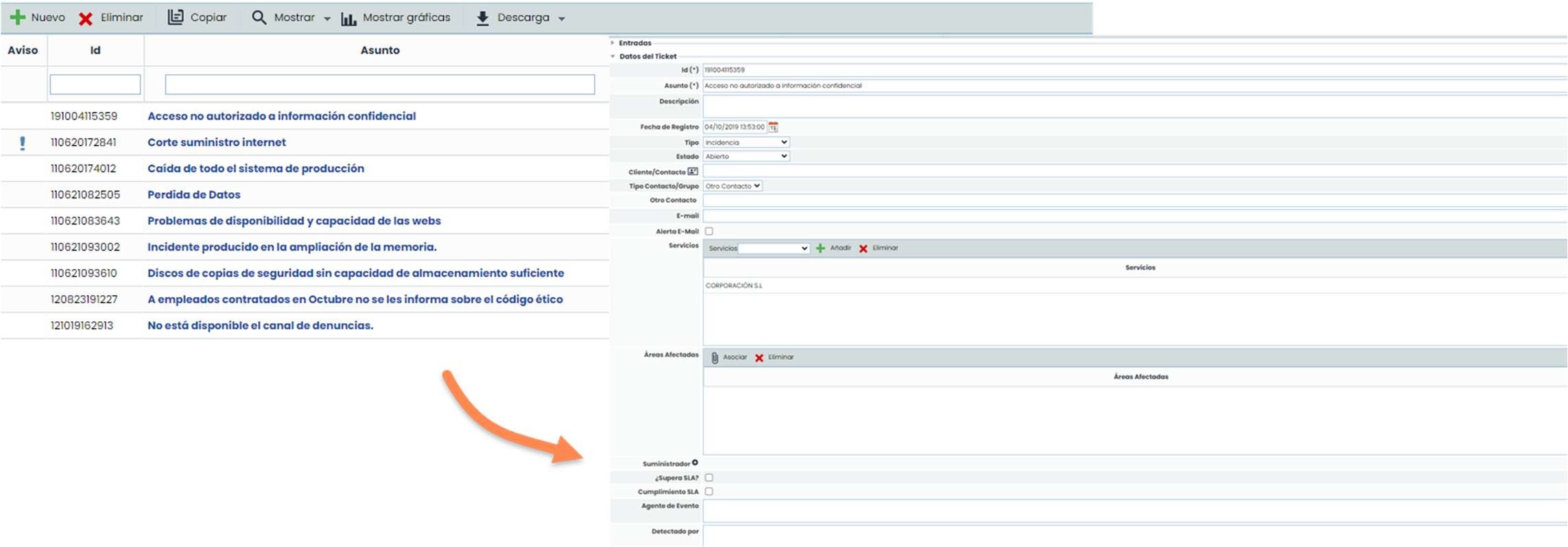
Task: Click the green plus Nuevo icon
Action: pos(18,18)
